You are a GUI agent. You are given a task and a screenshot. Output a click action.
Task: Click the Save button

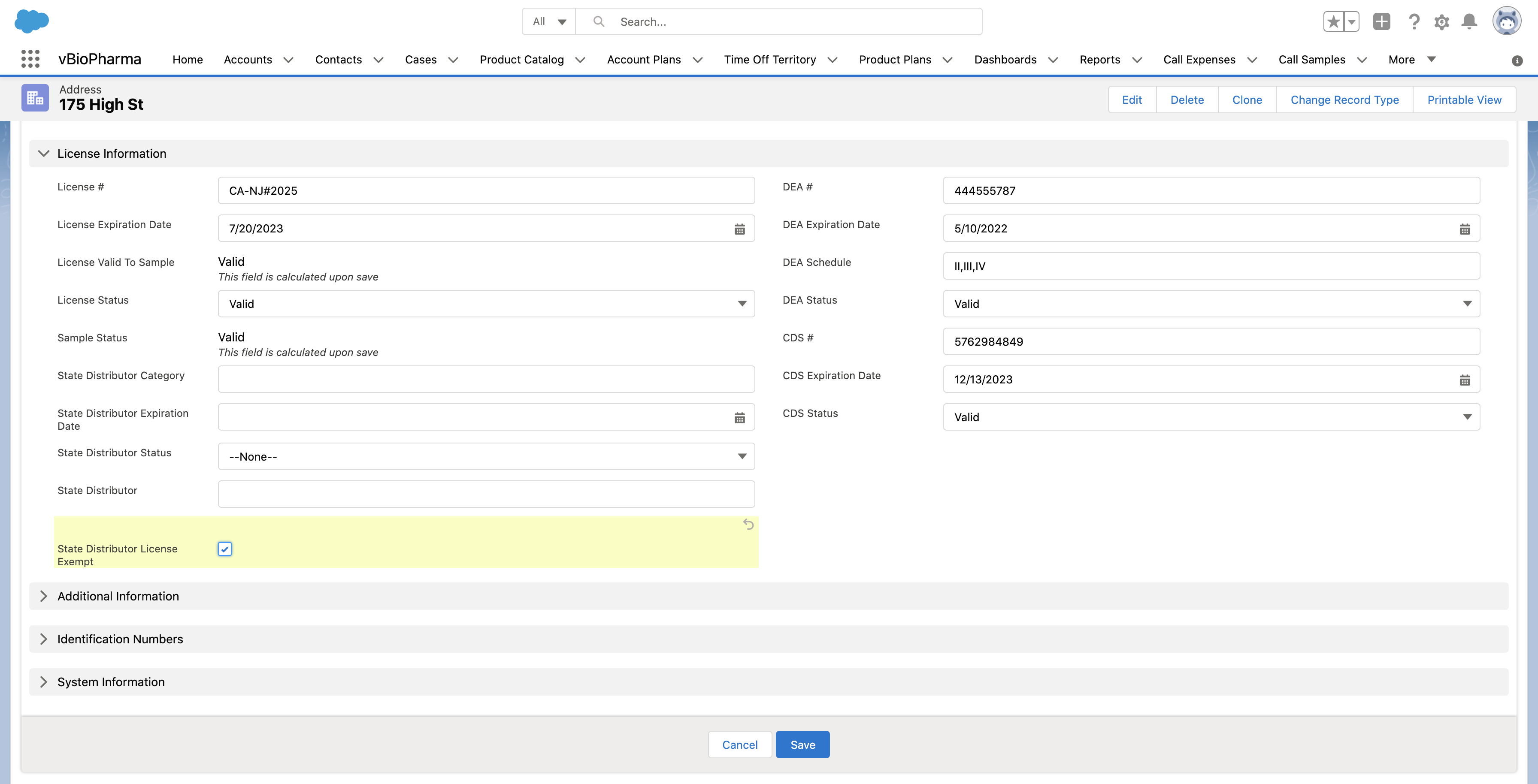(x=802, y=745)
